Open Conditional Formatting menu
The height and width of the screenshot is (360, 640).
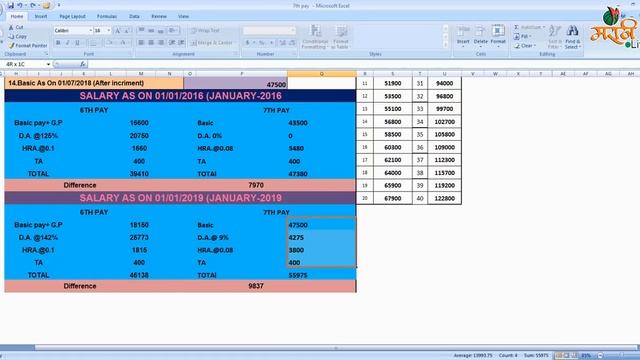click(315, 37)
